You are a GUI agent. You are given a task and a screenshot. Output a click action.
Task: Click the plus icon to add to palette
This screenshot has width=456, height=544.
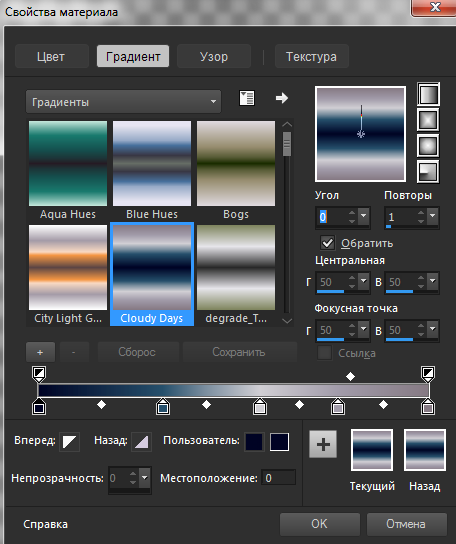pos(323,444)
